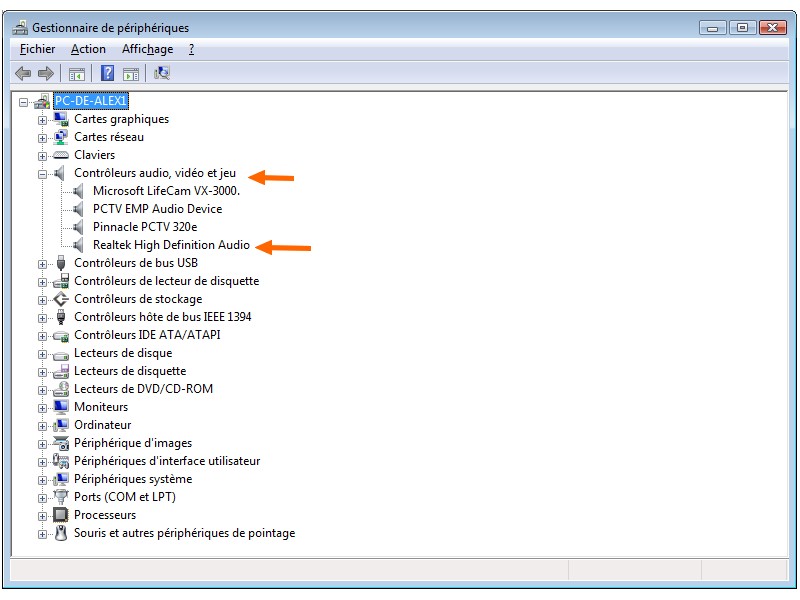This screenshot has width=800, height=600.
Task: Select the Lecteurs de DVD/CD-ROM category
Action: pos(143,389)
